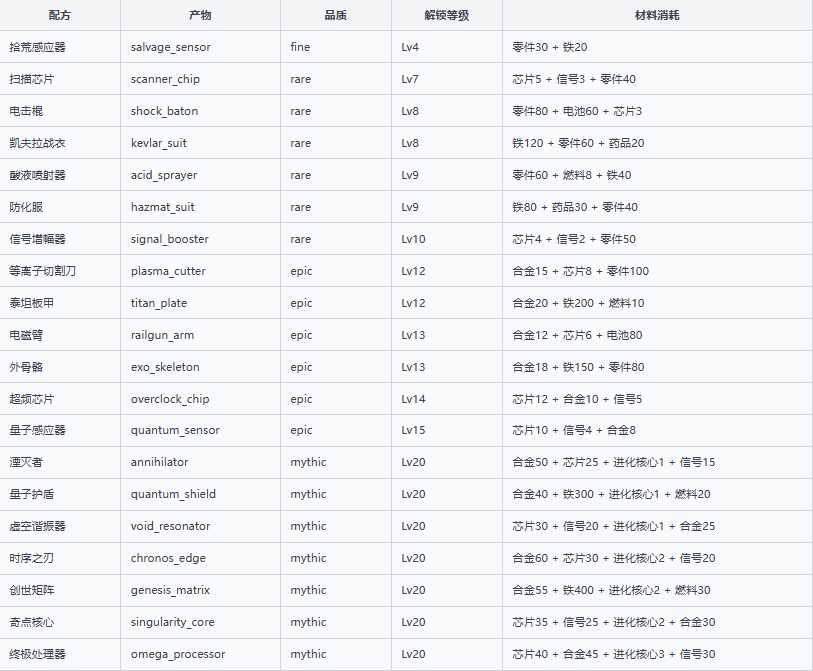This screenshot has height=671, width=813.
Task: Select the 外骨骼 recipe cell
Action: pyautogui.click(x=60, y=367)
